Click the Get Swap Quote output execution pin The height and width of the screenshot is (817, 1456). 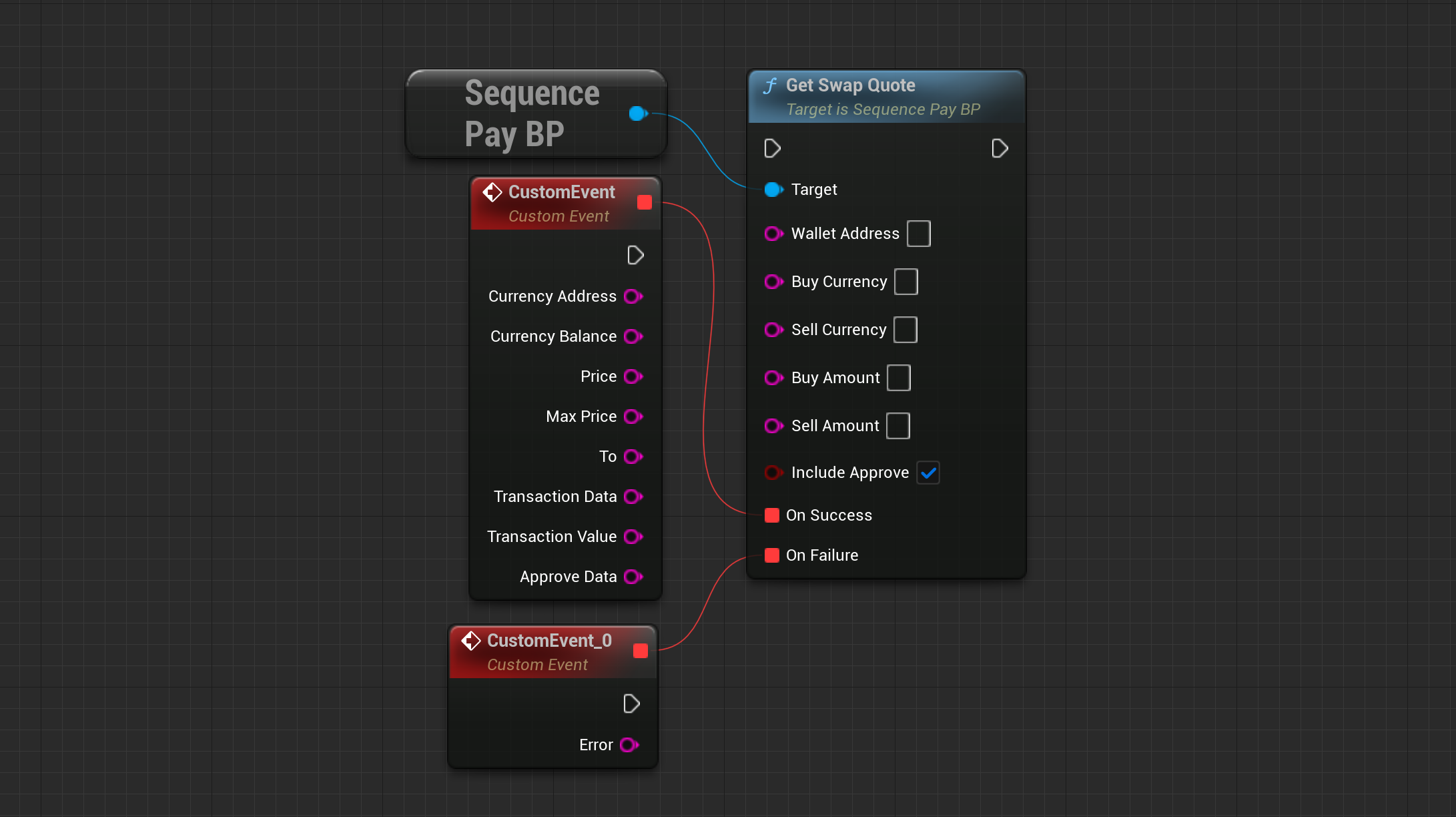[999, 148]
